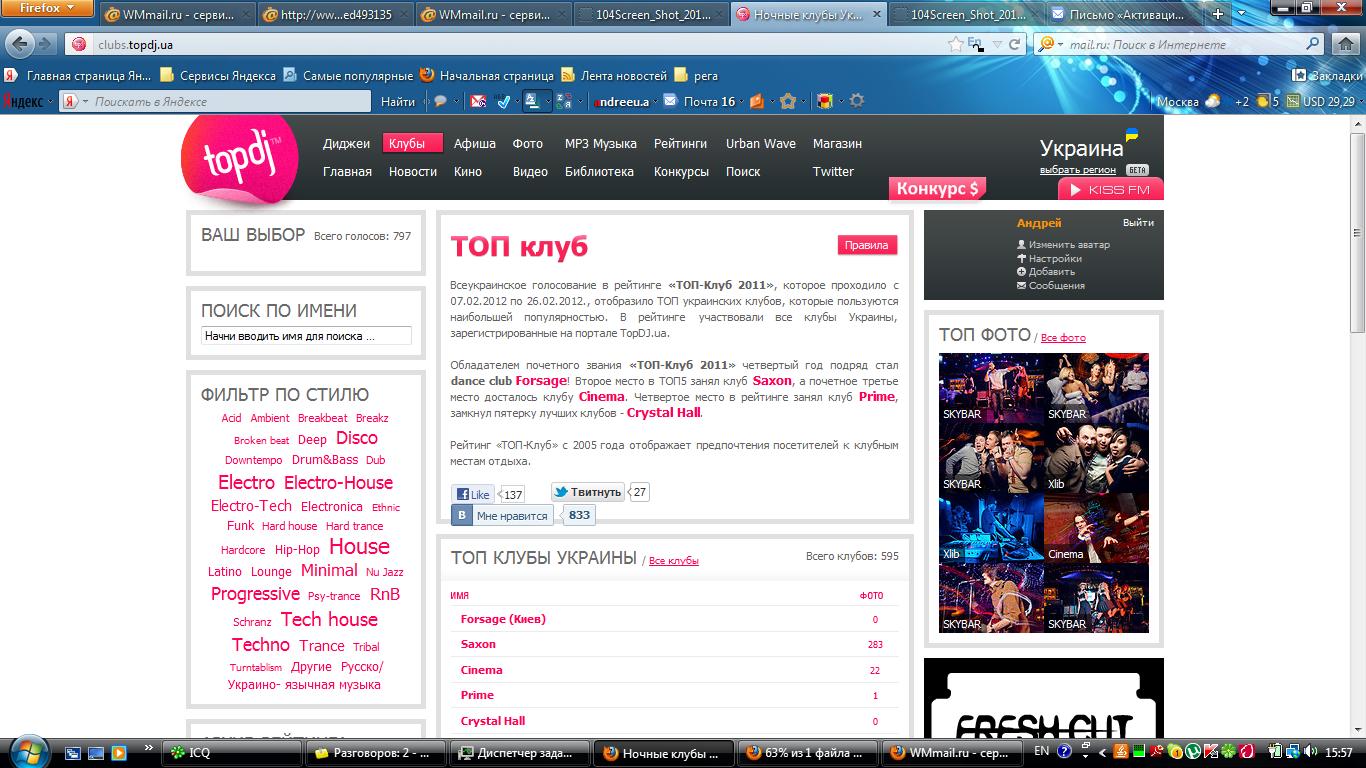Open Диджеи in the site menu

[346, 143]
